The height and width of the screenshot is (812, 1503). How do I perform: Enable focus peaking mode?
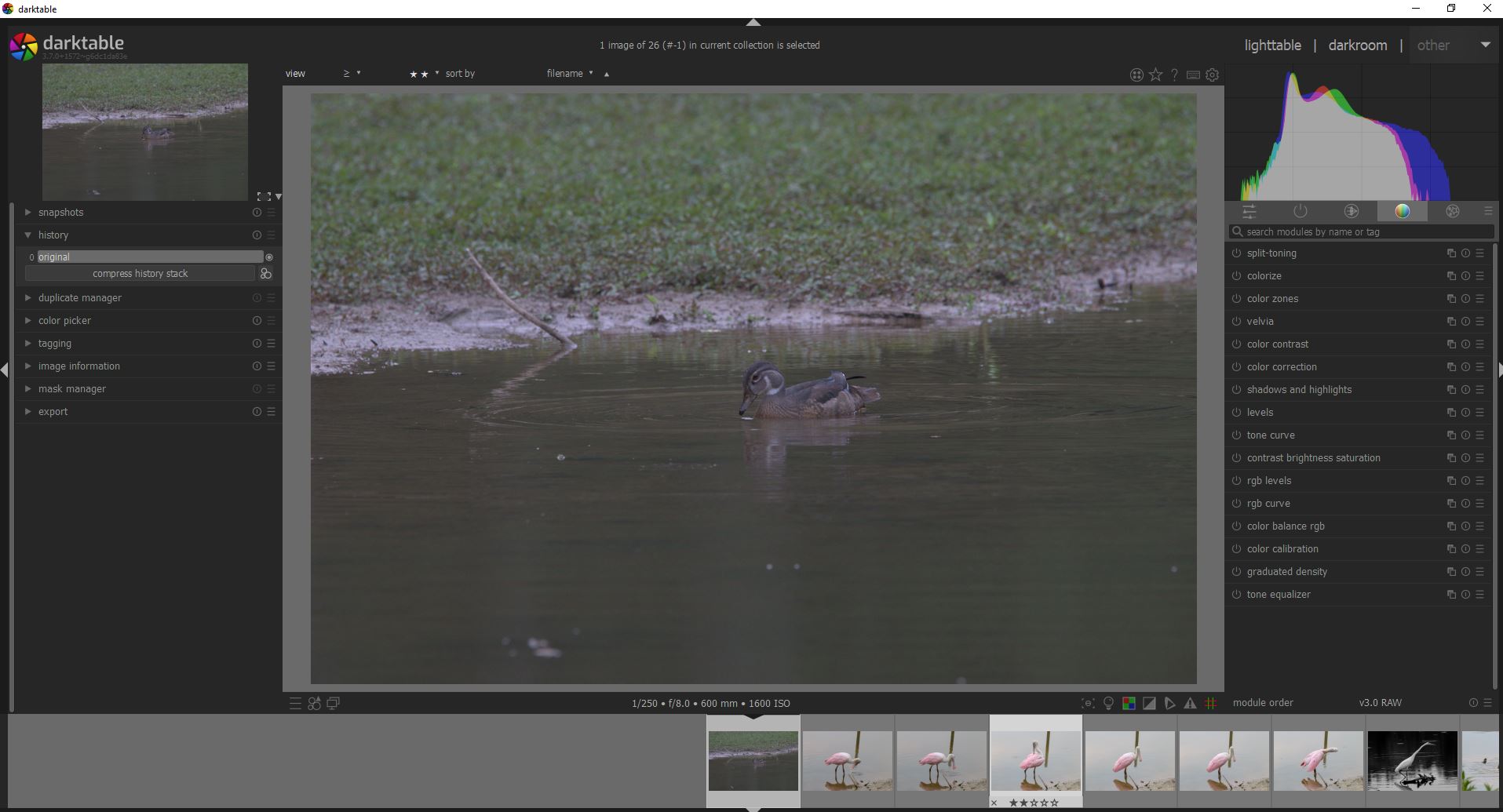click(x=1087, y=703)
